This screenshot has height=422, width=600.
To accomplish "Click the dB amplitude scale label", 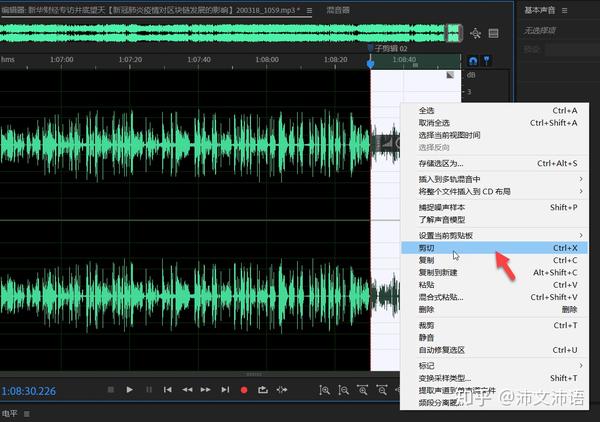I will click(471, 75).
